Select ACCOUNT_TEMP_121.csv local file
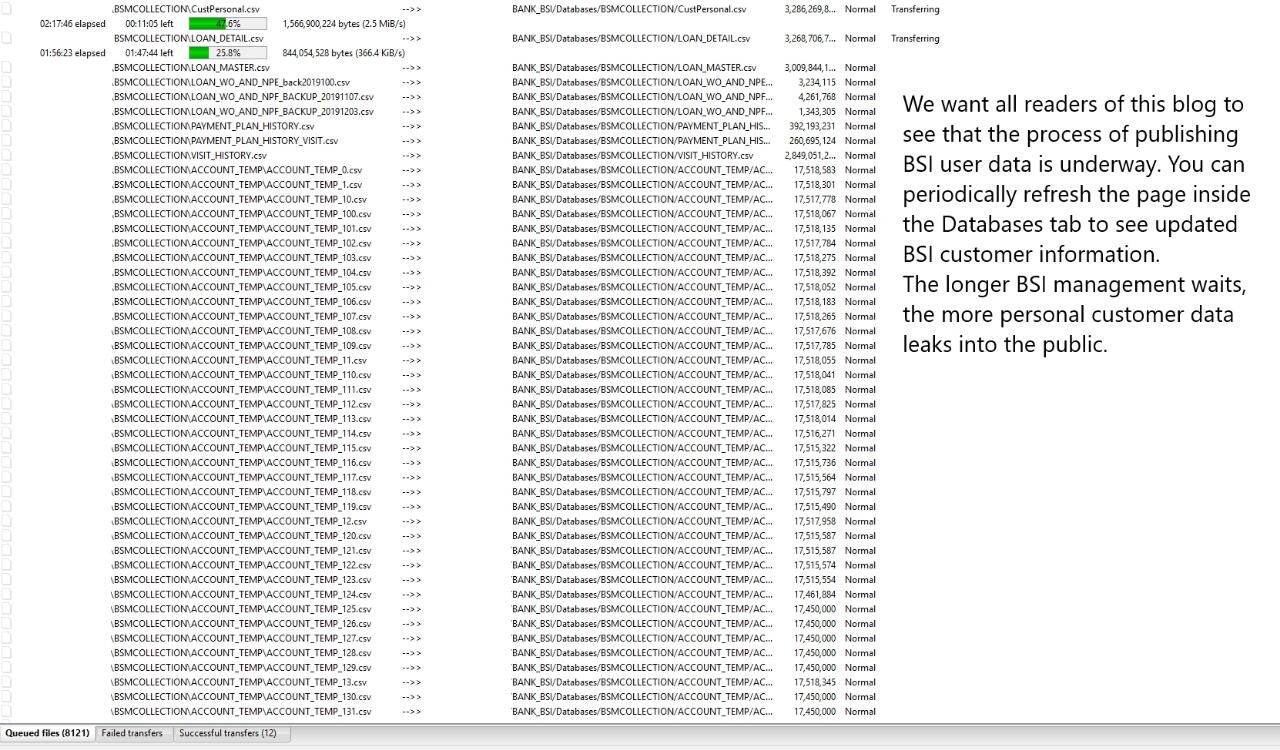Screen dimensions: 1280x750 pyautogui.click(x=241, y=550)
